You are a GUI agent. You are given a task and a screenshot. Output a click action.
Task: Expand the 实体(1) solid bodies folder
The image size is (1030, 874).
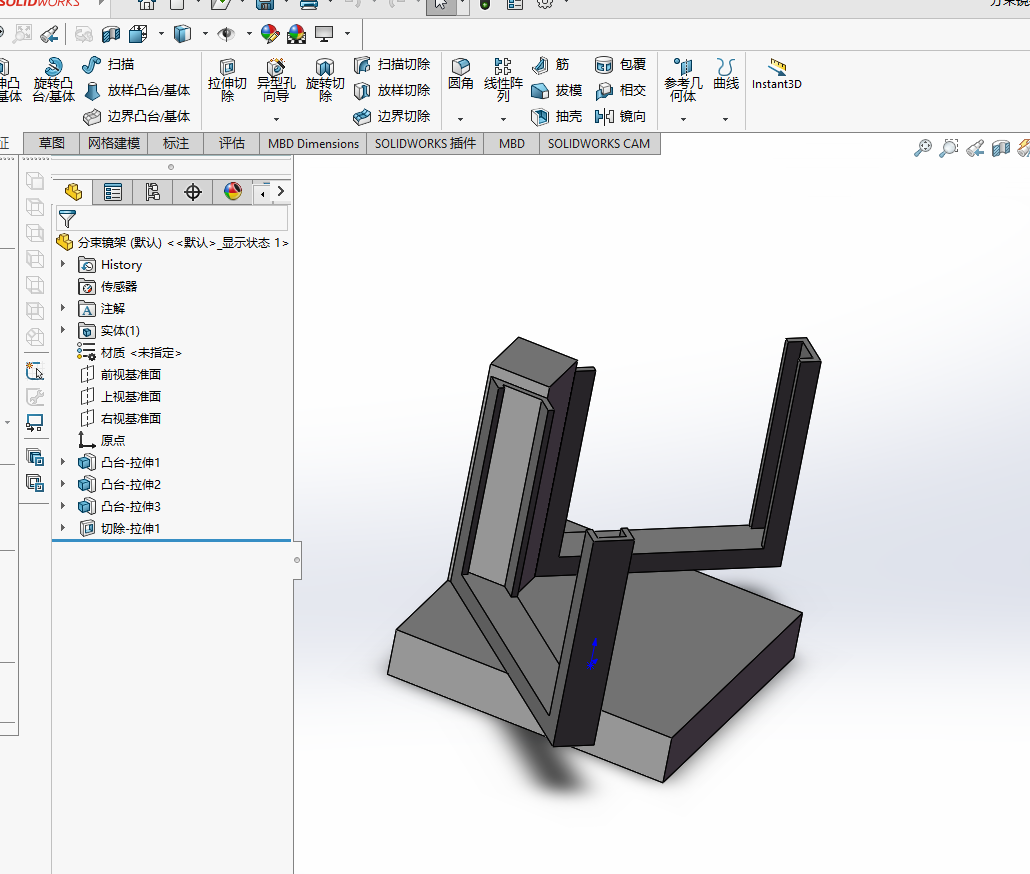click(63, 330)
